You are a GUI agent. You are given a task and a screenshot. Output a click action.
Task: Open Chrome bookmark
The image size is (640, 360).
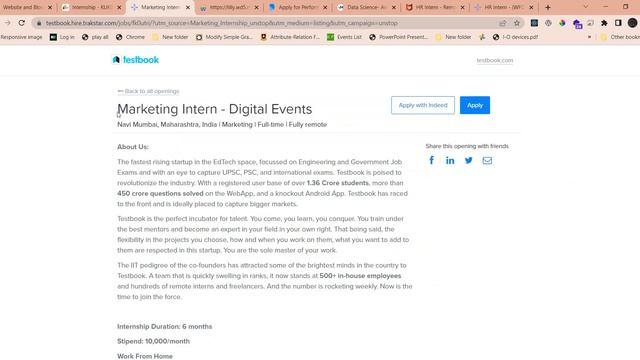tap(130, 37)
